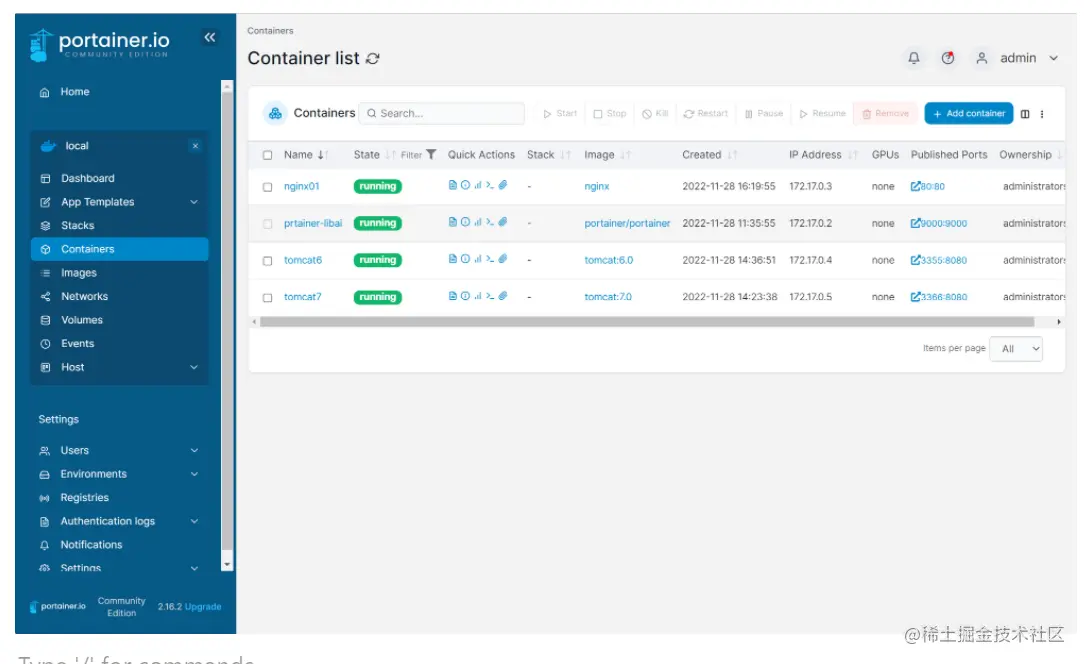The image size is (1084, 664).
Task: Click the portainer.io logo
Action: (x=100, y=45)
